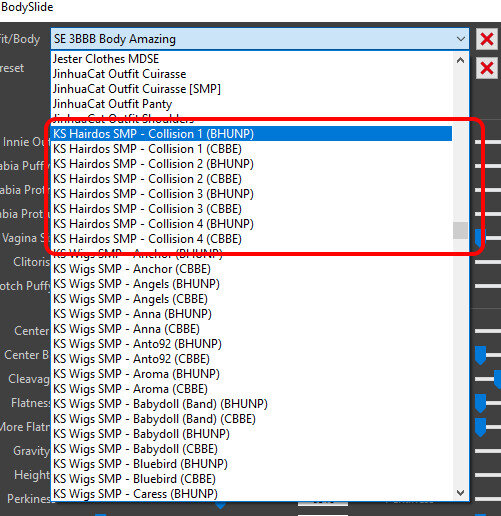The image size is (501, 516).
Task: Select KS Wigs SMP - Babydoll (BHUNP)
Action: (252, 434)
